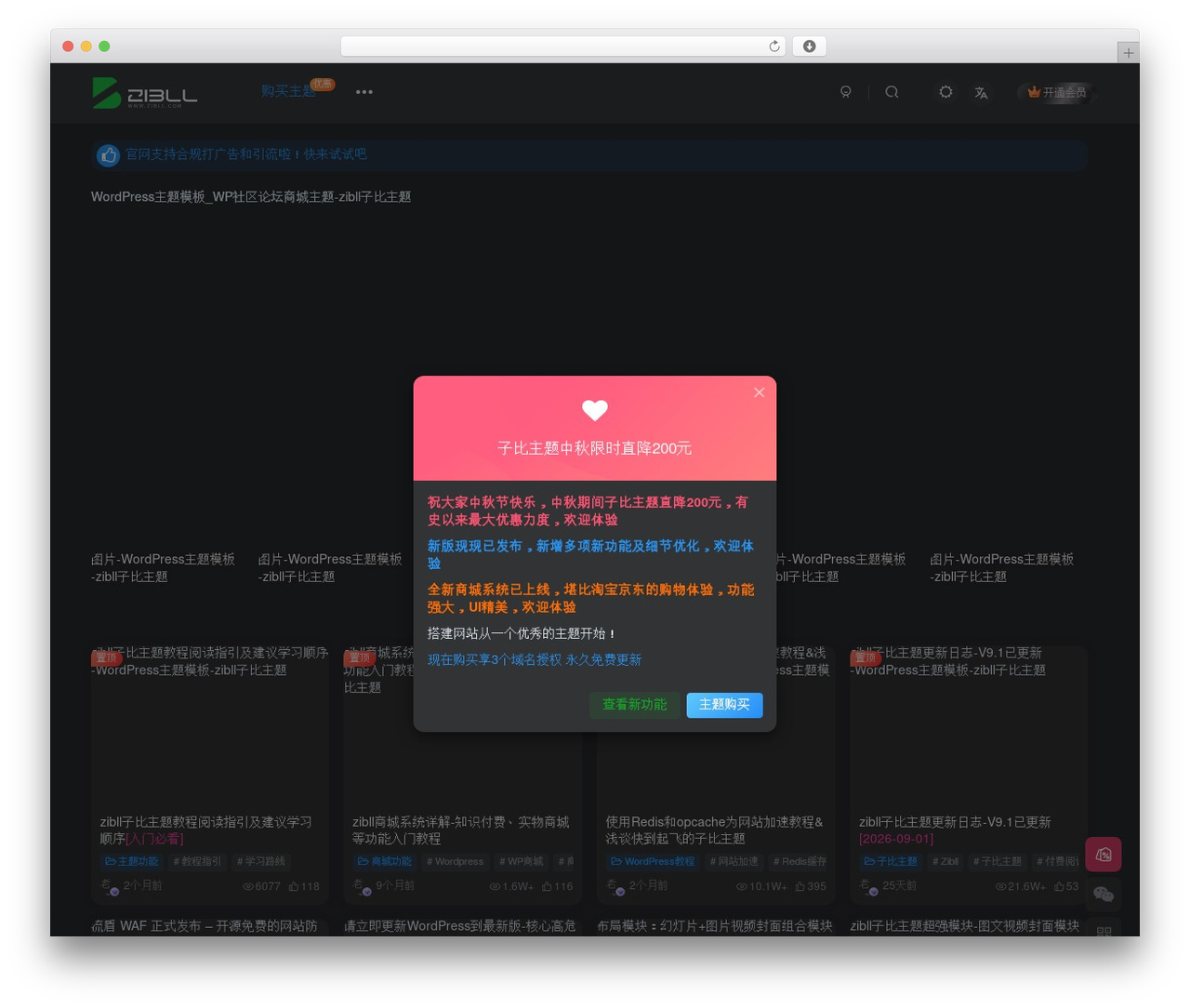Click the floating WeChat icon button
1190x1008 pixels.
[x=1104, y=894]
